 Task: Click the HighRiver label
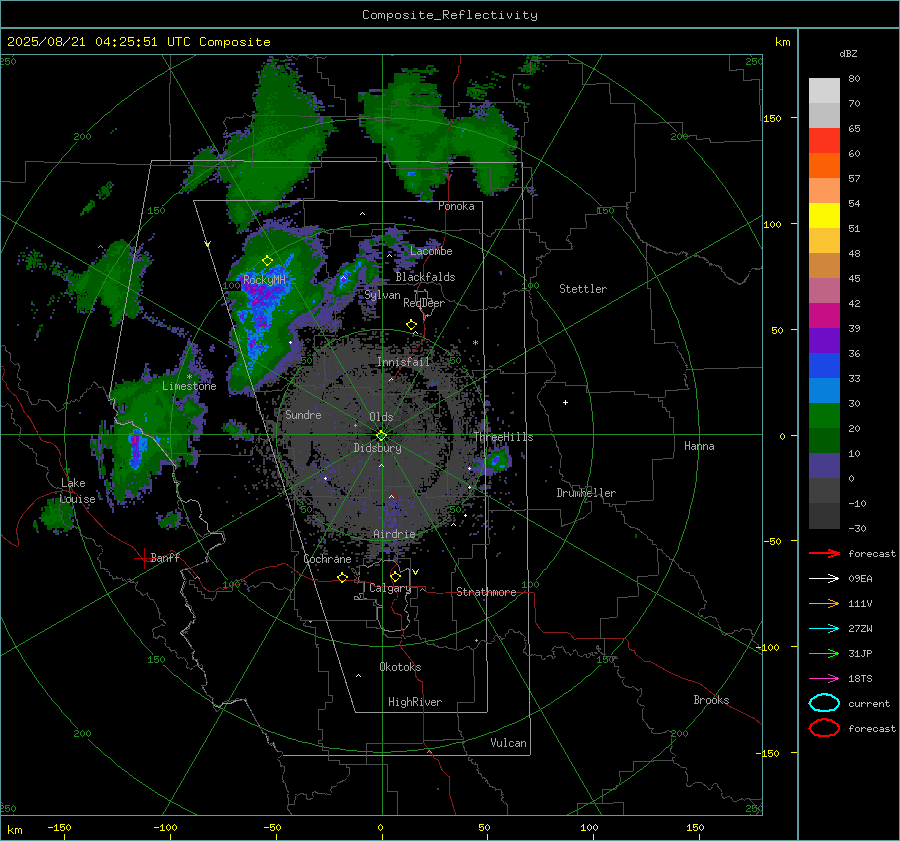tap(415, 702)
